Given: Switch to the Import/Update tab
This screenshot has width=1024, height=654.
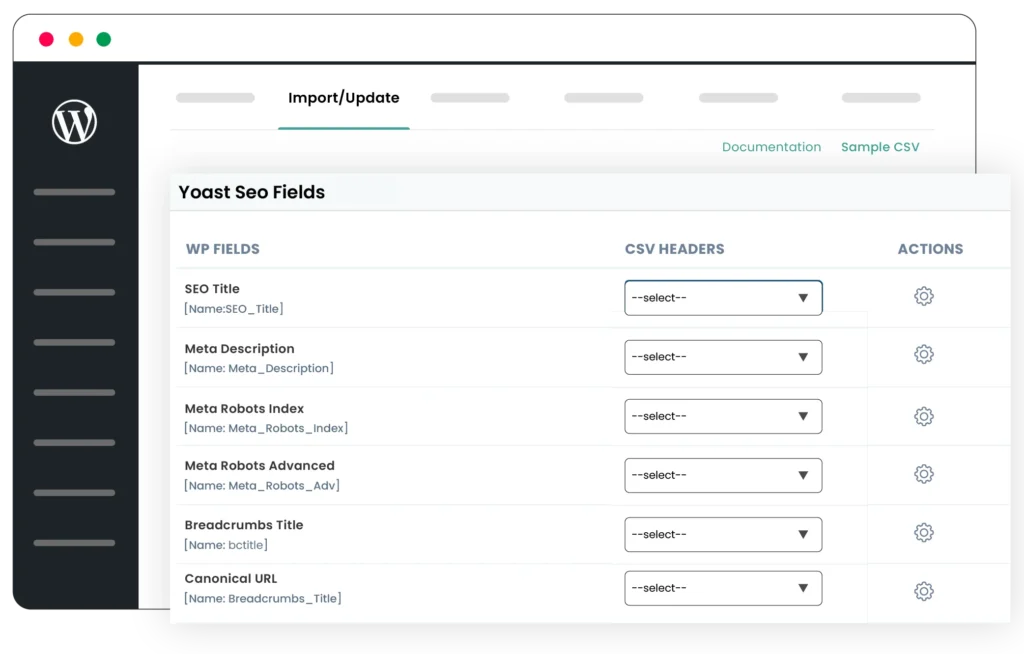Looking at the screenshot, I should point(343,98).
